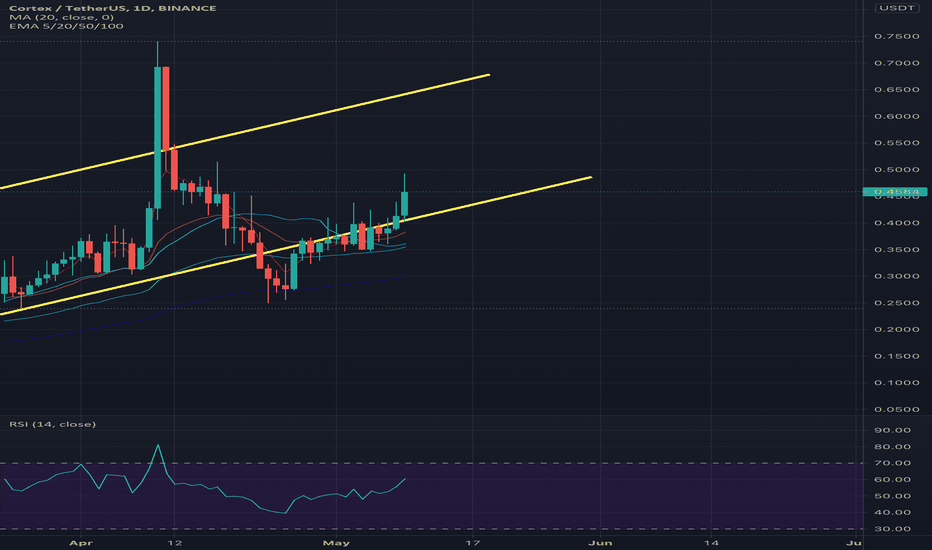Click the Jun date axis label
This screenshot has height=550, width=932.
[600, 542]
